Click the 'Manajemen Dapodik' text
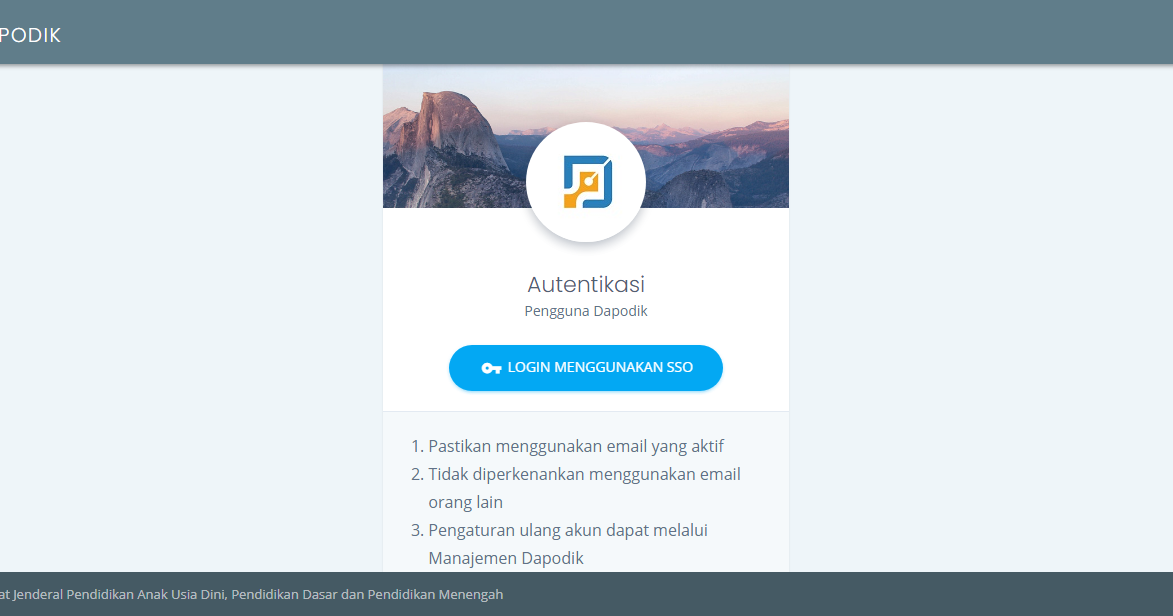The image size is (1173, 616). (x=506, y=558)
